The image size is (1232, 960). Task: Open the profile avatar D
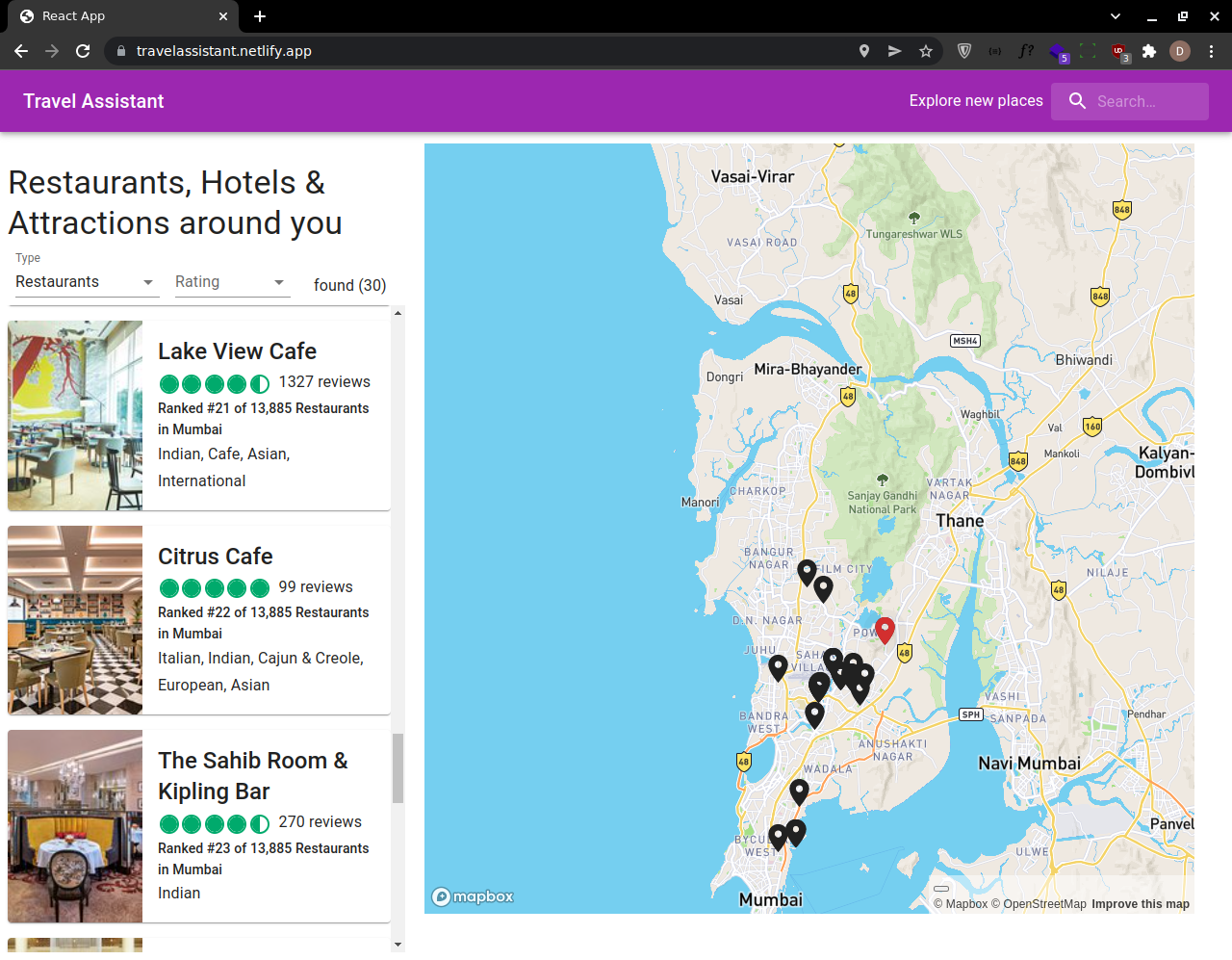(1180, 51)
